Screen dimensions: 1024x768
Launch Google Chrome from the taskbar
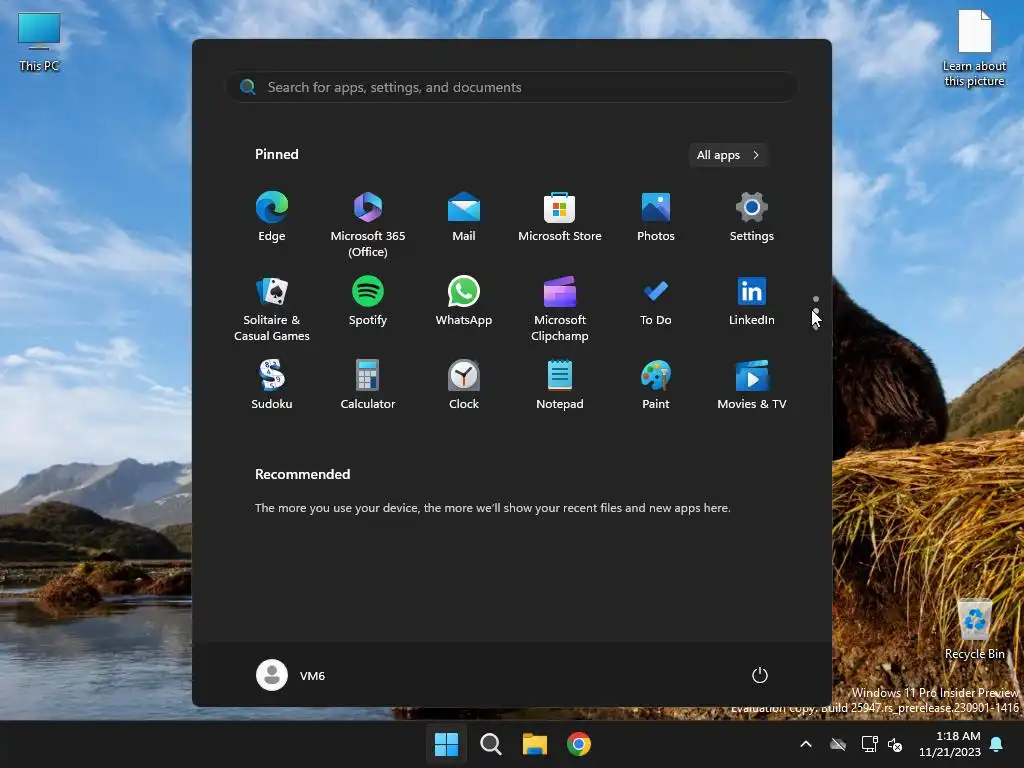click(x=579, y=744)
